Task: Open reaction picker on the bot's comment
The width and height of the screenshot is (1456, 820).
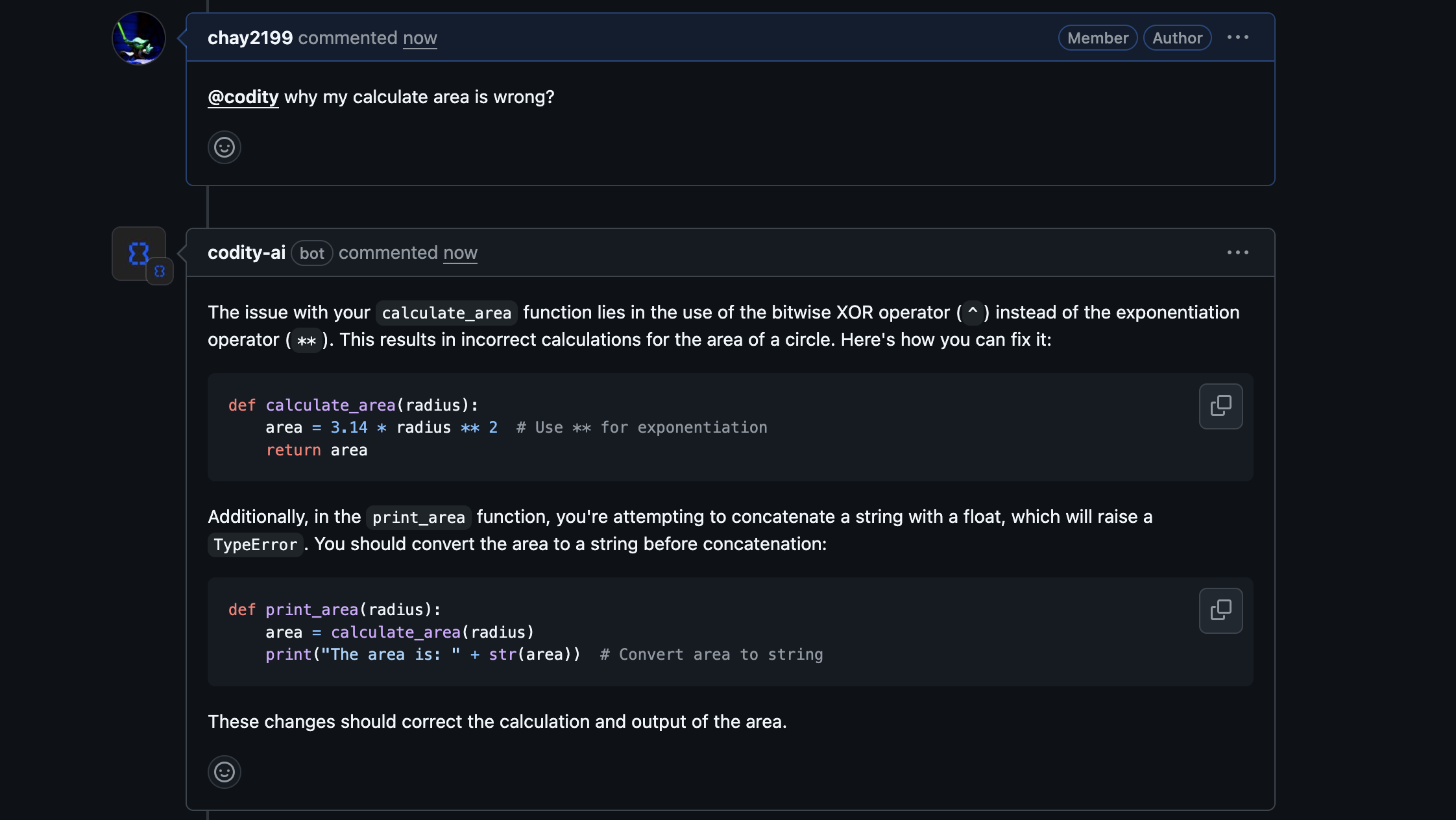Action: tap(224, 772)
